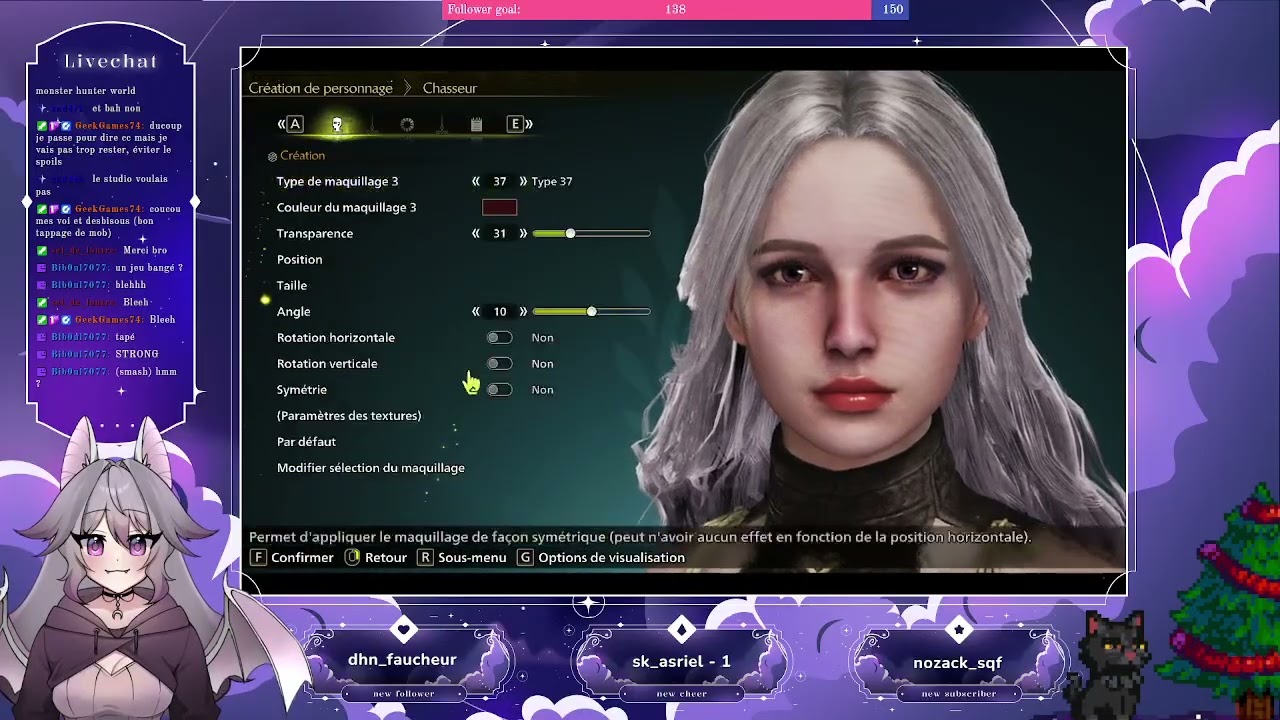Open Modifier sélection du maquillage
The height and width of the screenshot is (720, 1280).
[x=371, y=468]
